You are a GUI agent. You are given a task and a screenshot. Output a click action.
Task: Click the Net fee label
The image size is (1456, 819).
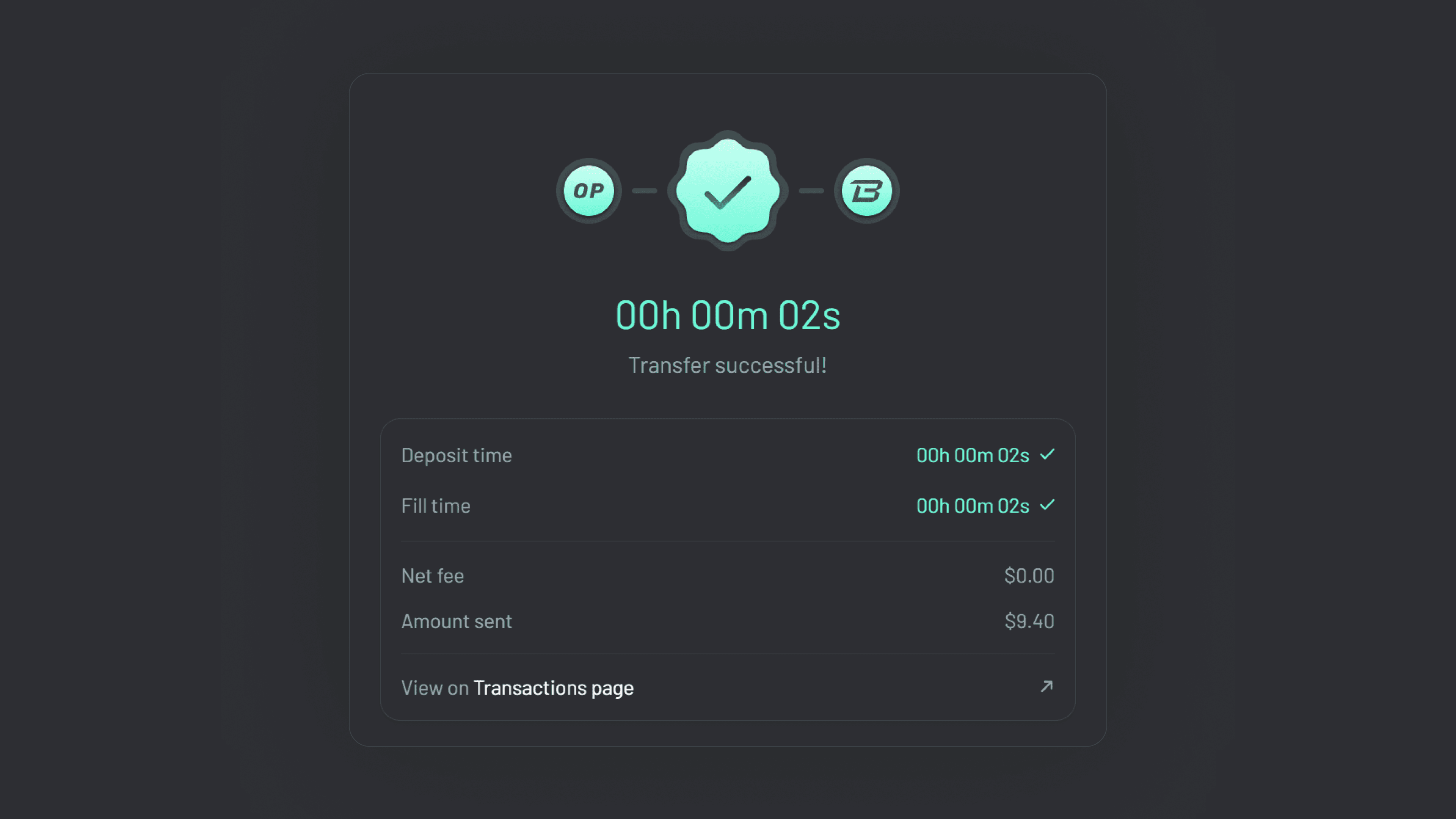click(432, 576)
